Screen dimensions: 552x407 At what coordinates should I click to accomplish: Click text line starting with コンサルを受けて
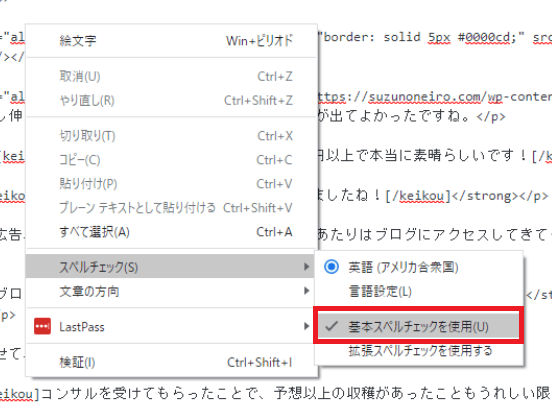click(x=295, y=393)
